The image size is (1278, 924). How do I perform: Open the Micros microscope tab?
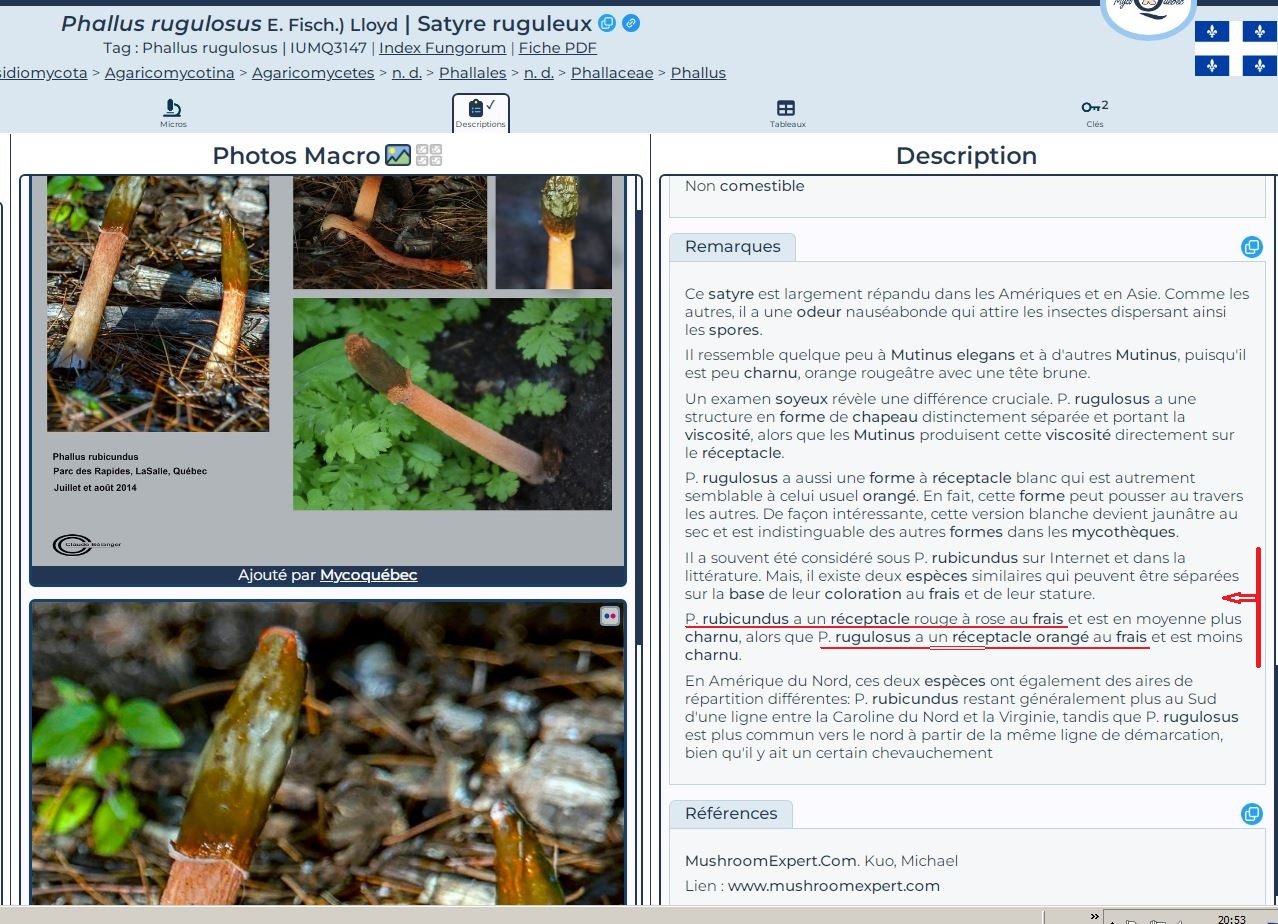click(x=173, y=113)
